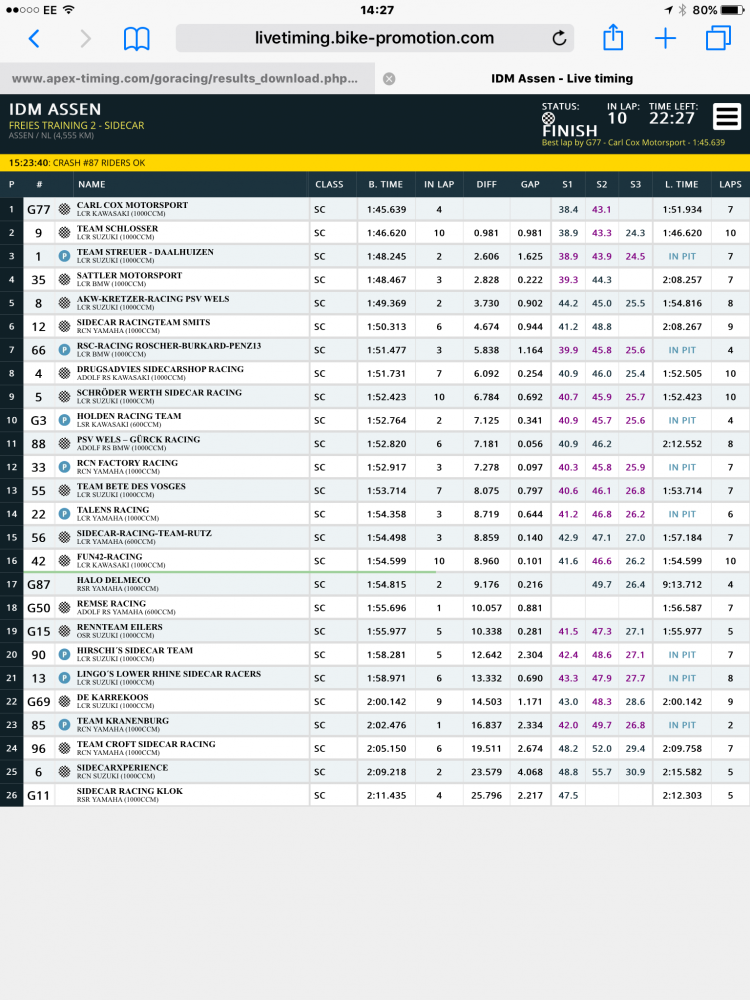Tap the L. TIME column header
Image resolution: width=750 pixels, height=1000 pixels.
pyautogui.click(x=682, y=184)
